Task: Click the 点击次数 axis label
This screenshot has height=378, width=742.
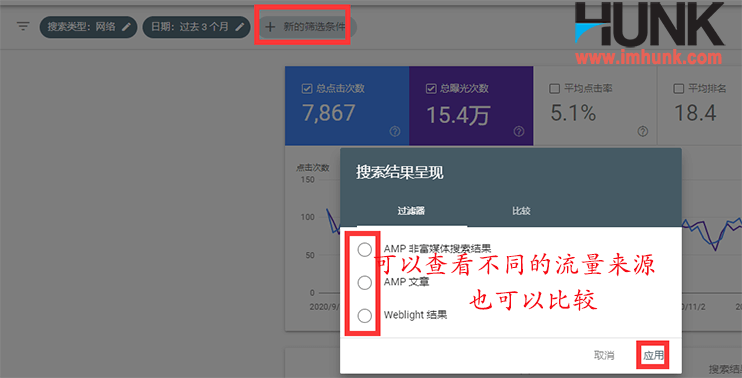Action: pyautogui.click(x=313, y=167)
